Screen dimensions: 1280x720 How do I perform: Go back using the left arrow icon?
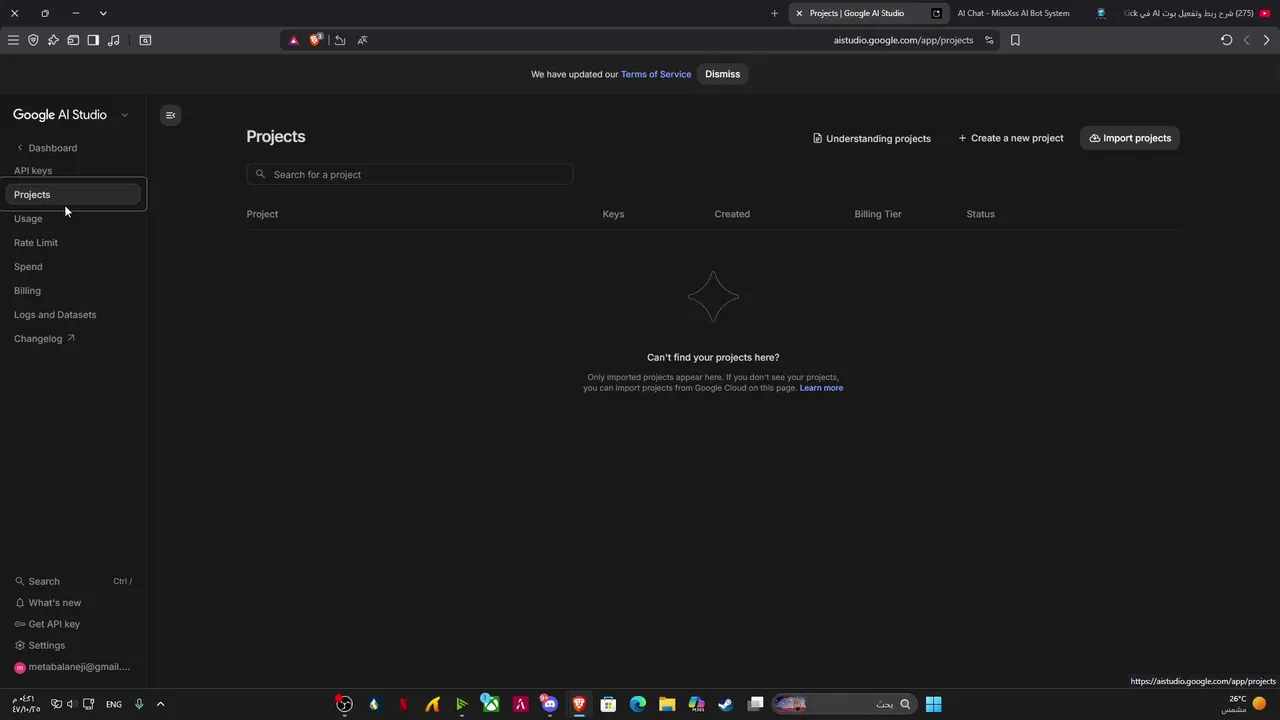pos(1247,40)
